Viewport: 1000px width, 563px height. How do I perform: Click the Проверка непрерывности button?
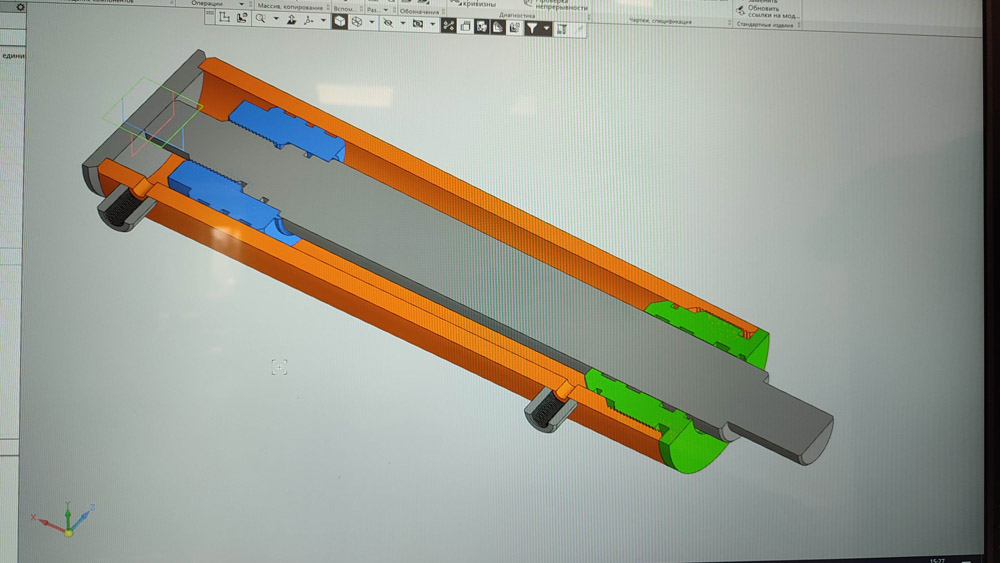[555, 5]
